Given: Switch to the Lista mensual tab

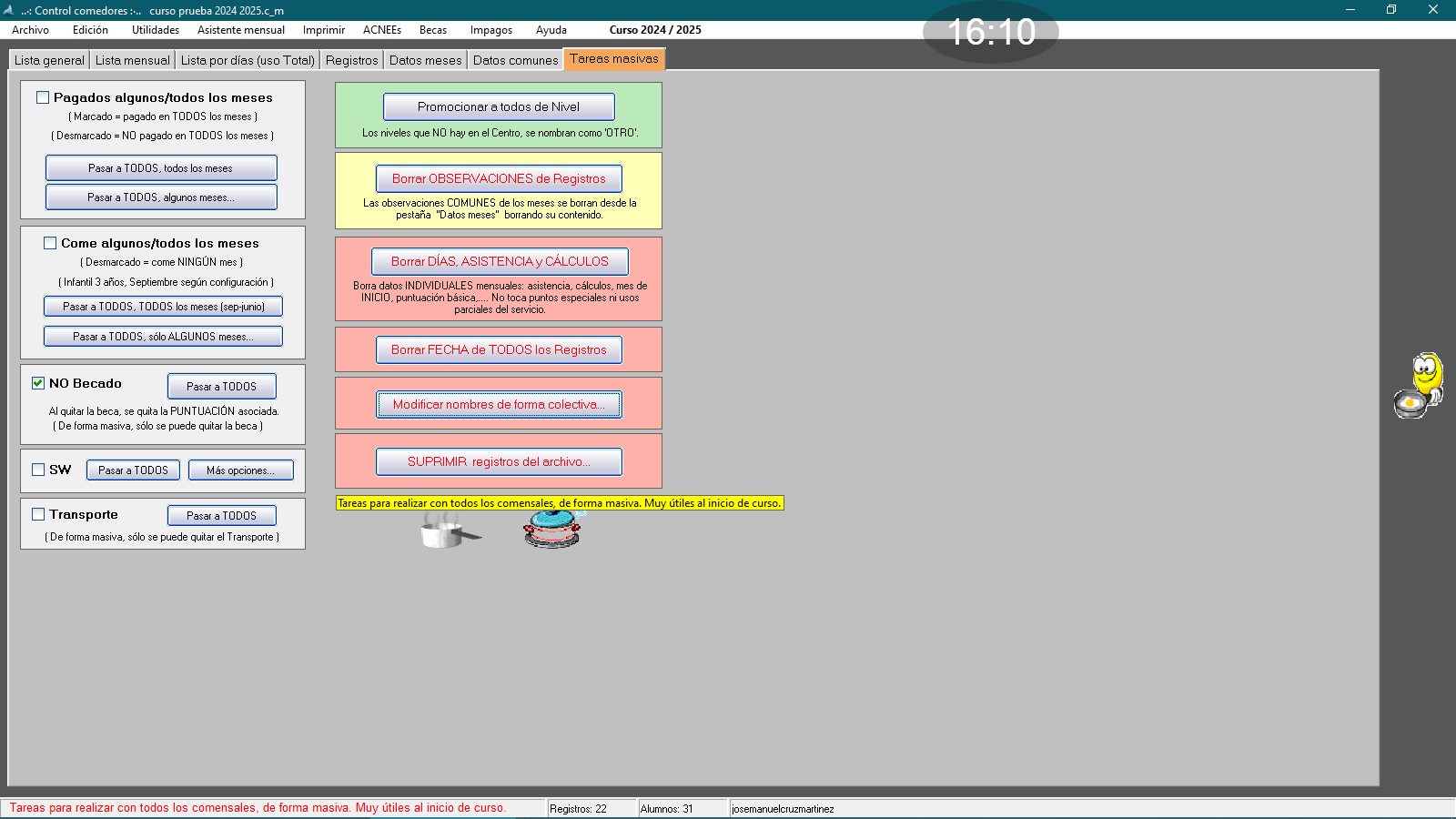Looking at the screenshot, I should tap(133, 60).
